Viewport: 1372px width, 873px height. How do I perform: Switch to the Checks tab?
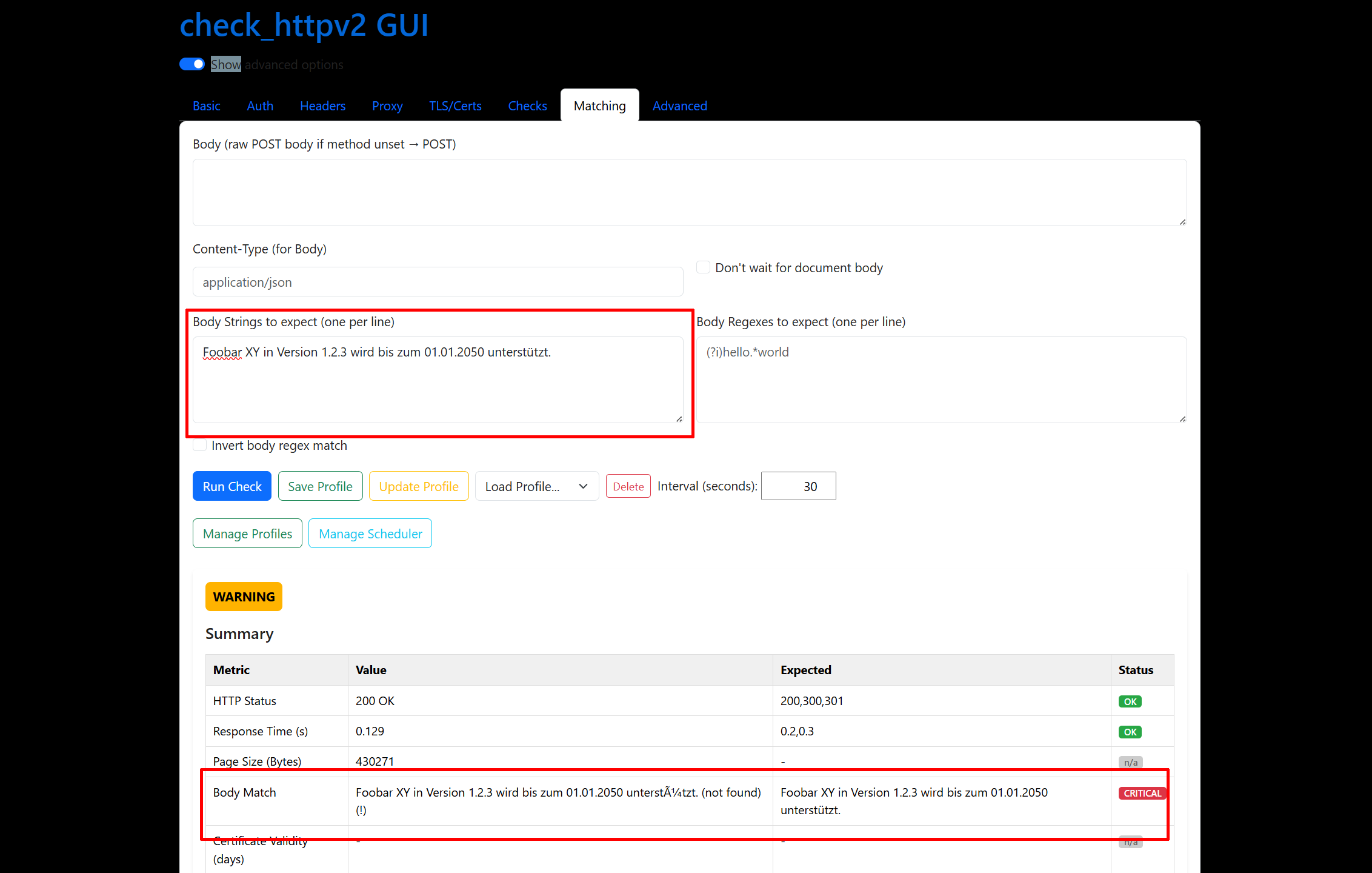click(x=527, y=106)
